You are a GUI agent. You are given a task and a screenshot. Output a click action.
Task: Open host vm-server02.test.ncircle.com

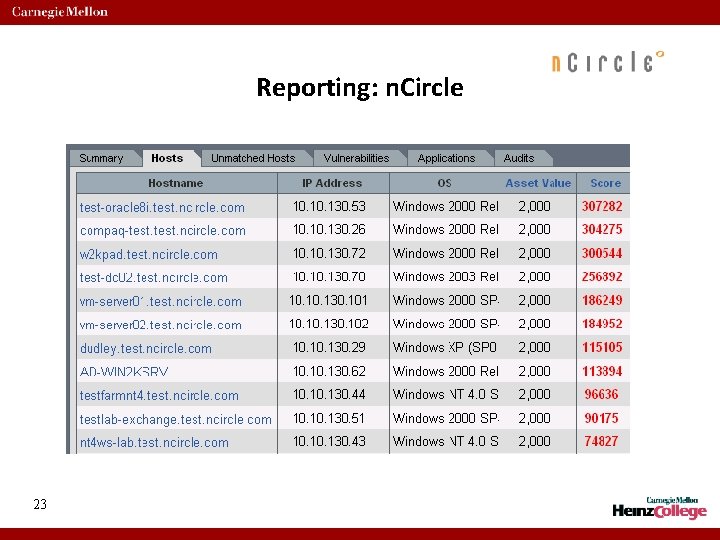click(x=161, y=325)
